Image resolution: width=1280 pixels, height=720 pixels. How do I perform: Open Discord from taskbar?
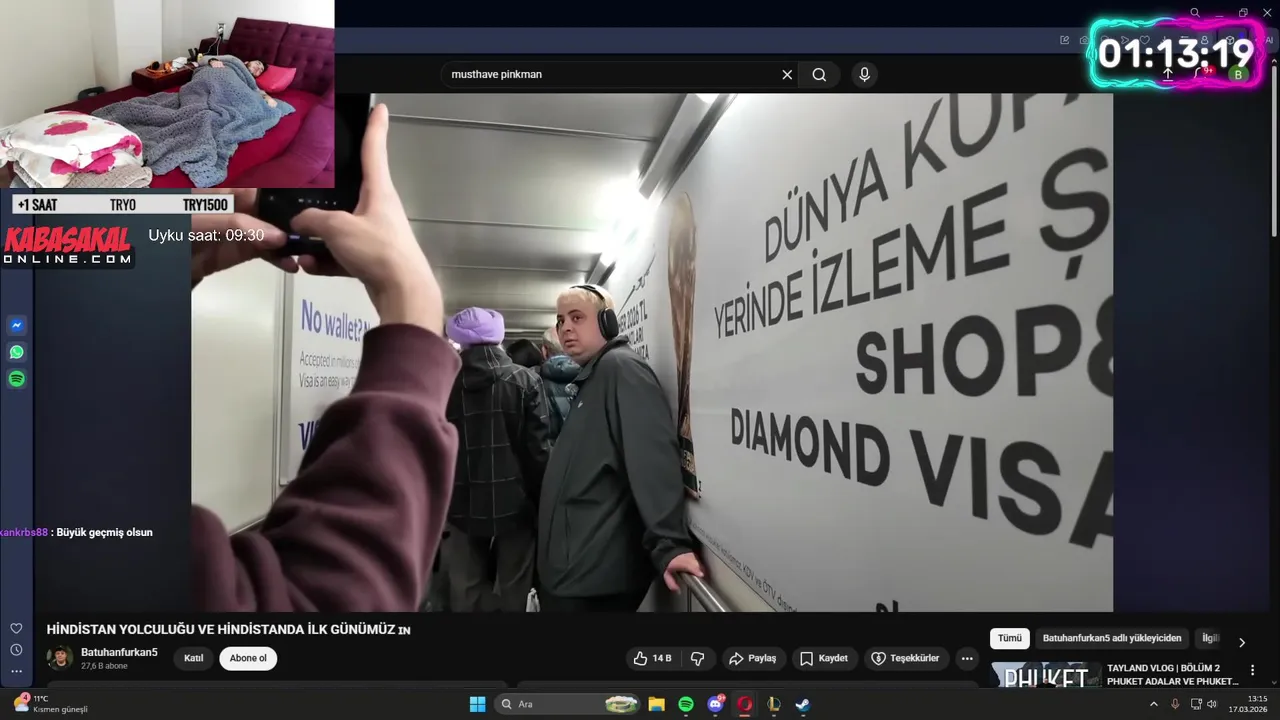716,704
